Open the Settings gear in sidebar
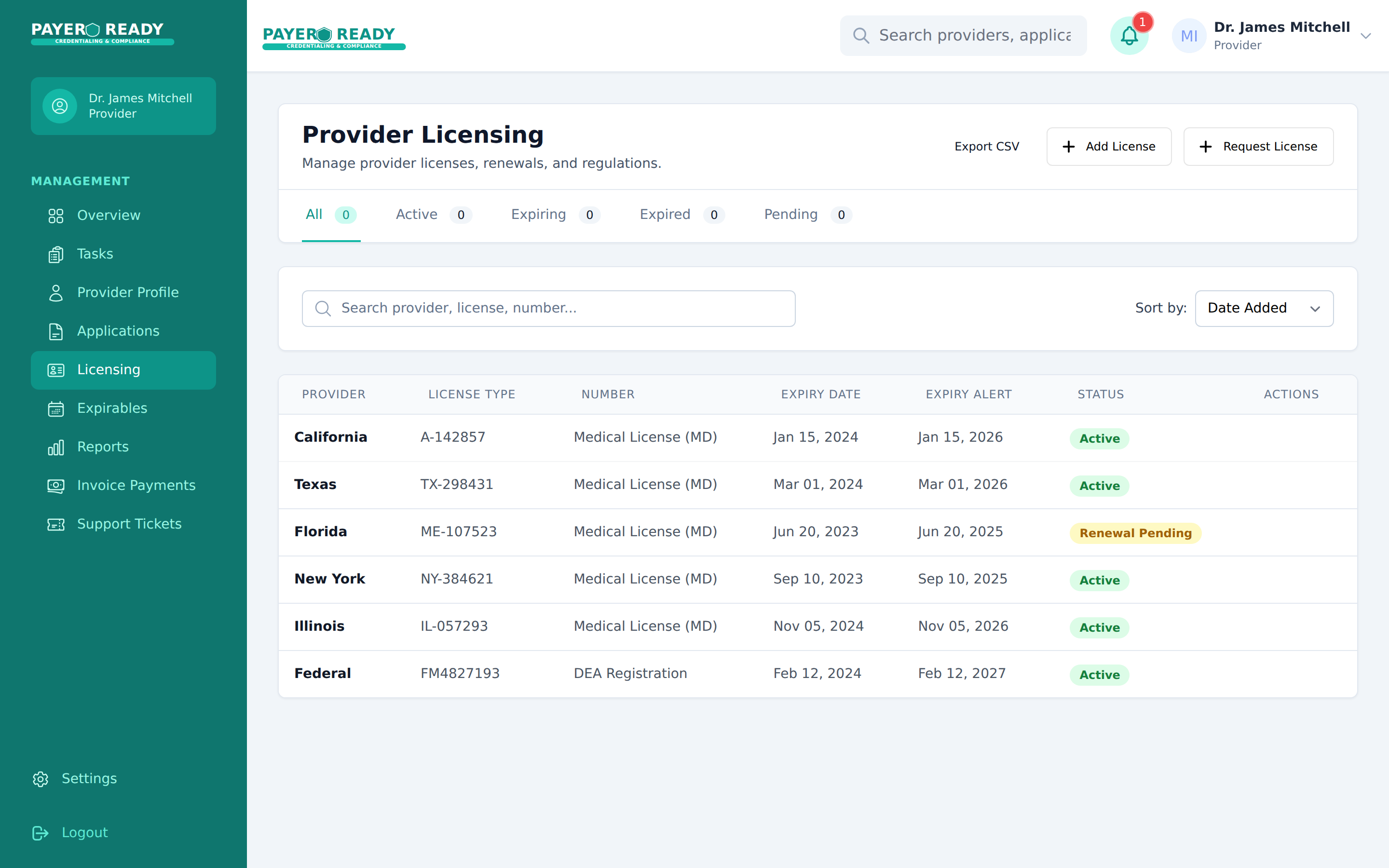The width and height of the screenshot is (1389, 868). coord(40,779)
